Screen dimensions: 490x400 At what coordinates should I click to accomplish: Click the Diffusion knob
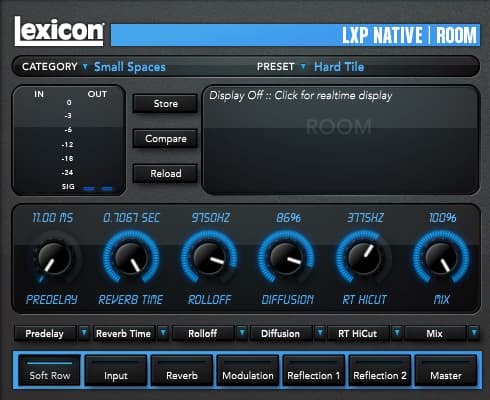pos(286,258)
